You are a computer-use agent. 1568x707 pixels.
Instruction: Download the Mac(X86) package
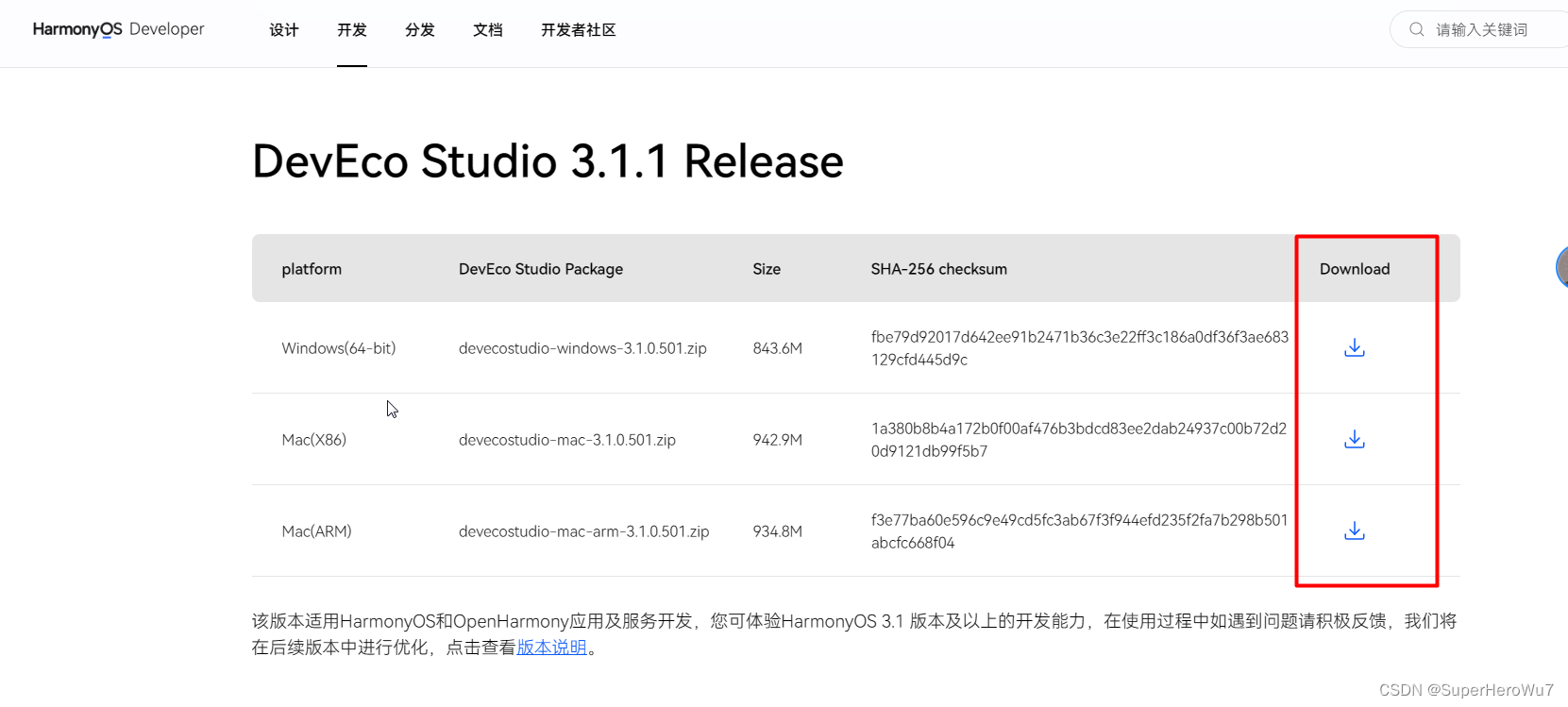click(1354, 440)
